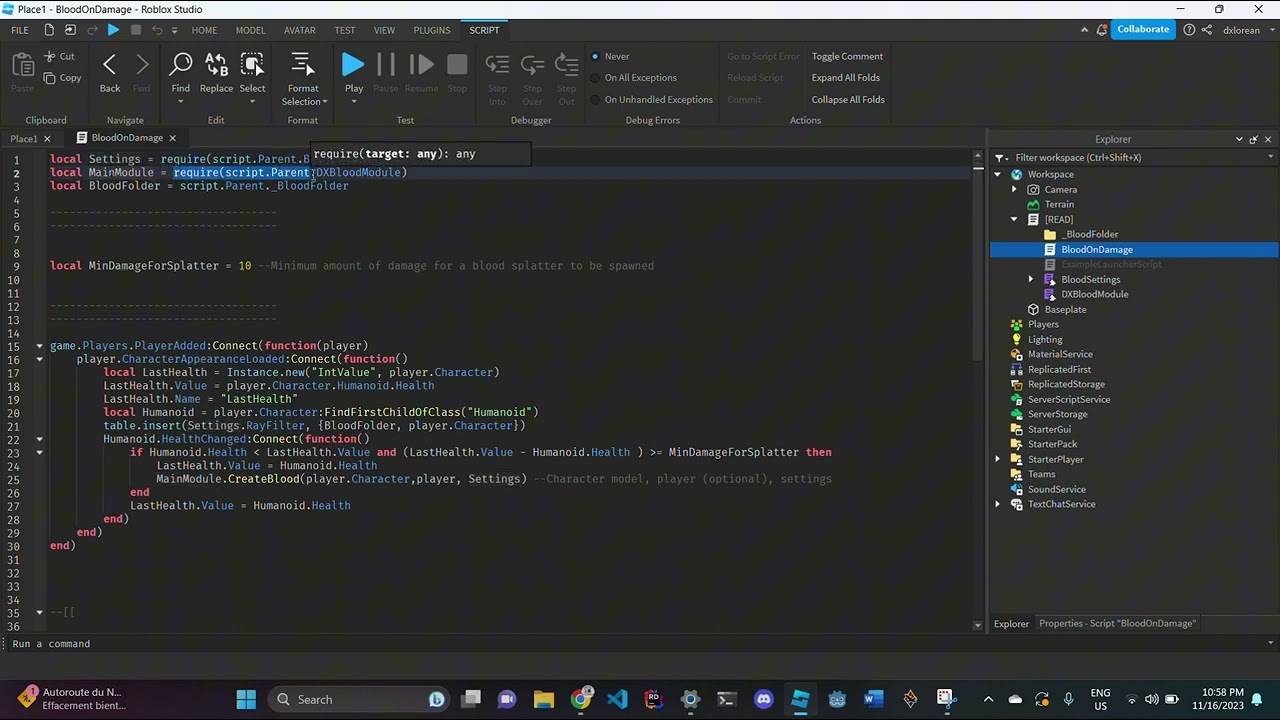Click the Explorer tab at panel bottom

(1011, 623)
